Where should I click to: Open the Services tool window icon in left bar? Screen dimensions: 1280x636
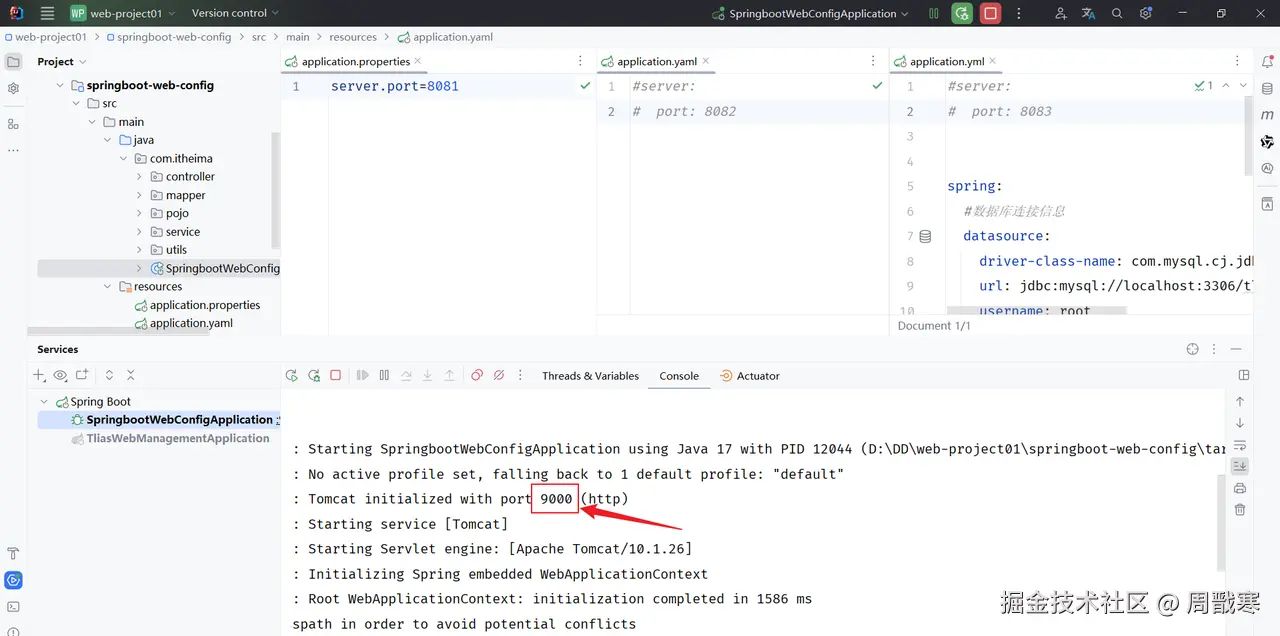(13, 580)
